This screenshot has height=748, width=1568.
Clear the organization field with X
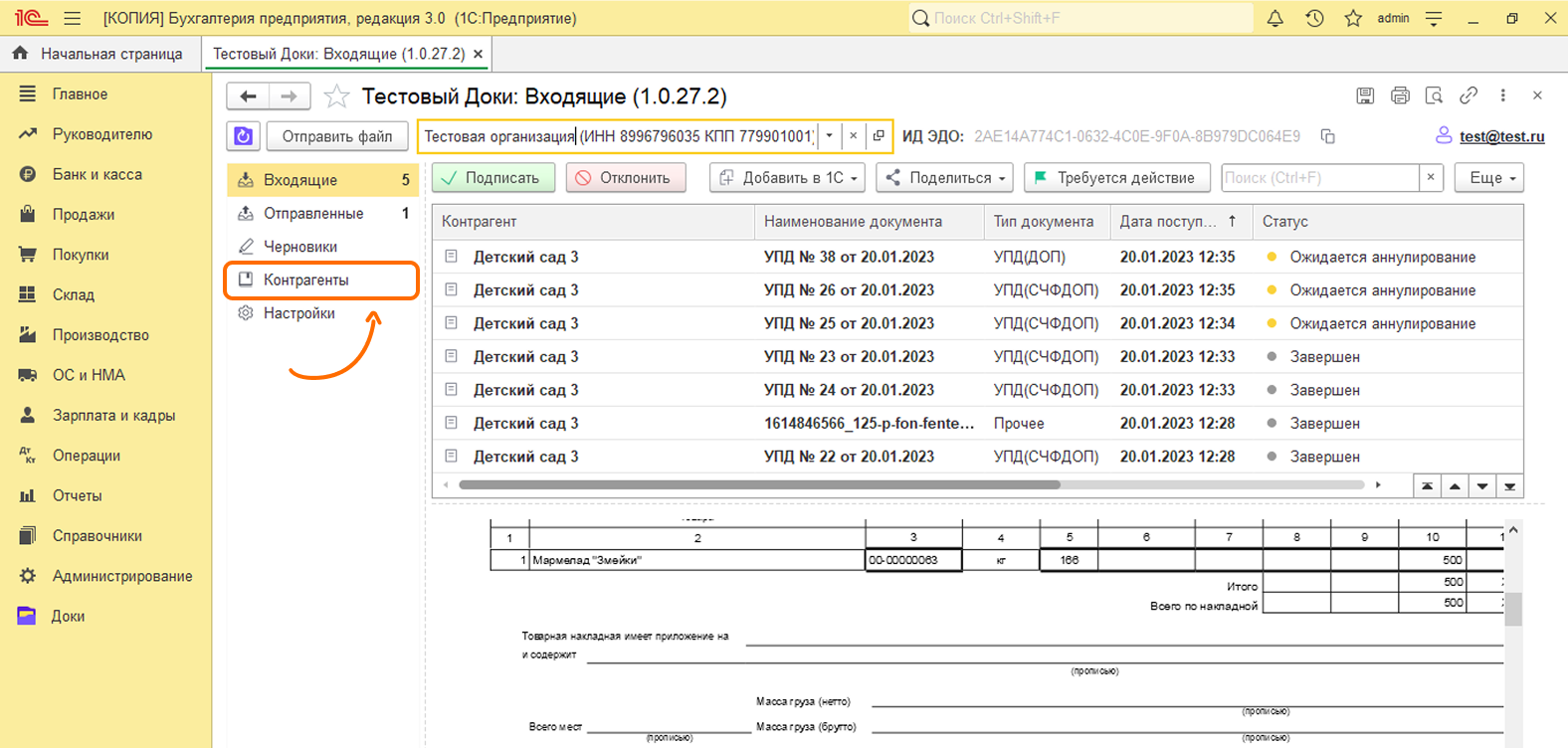(x=853, y=136)
